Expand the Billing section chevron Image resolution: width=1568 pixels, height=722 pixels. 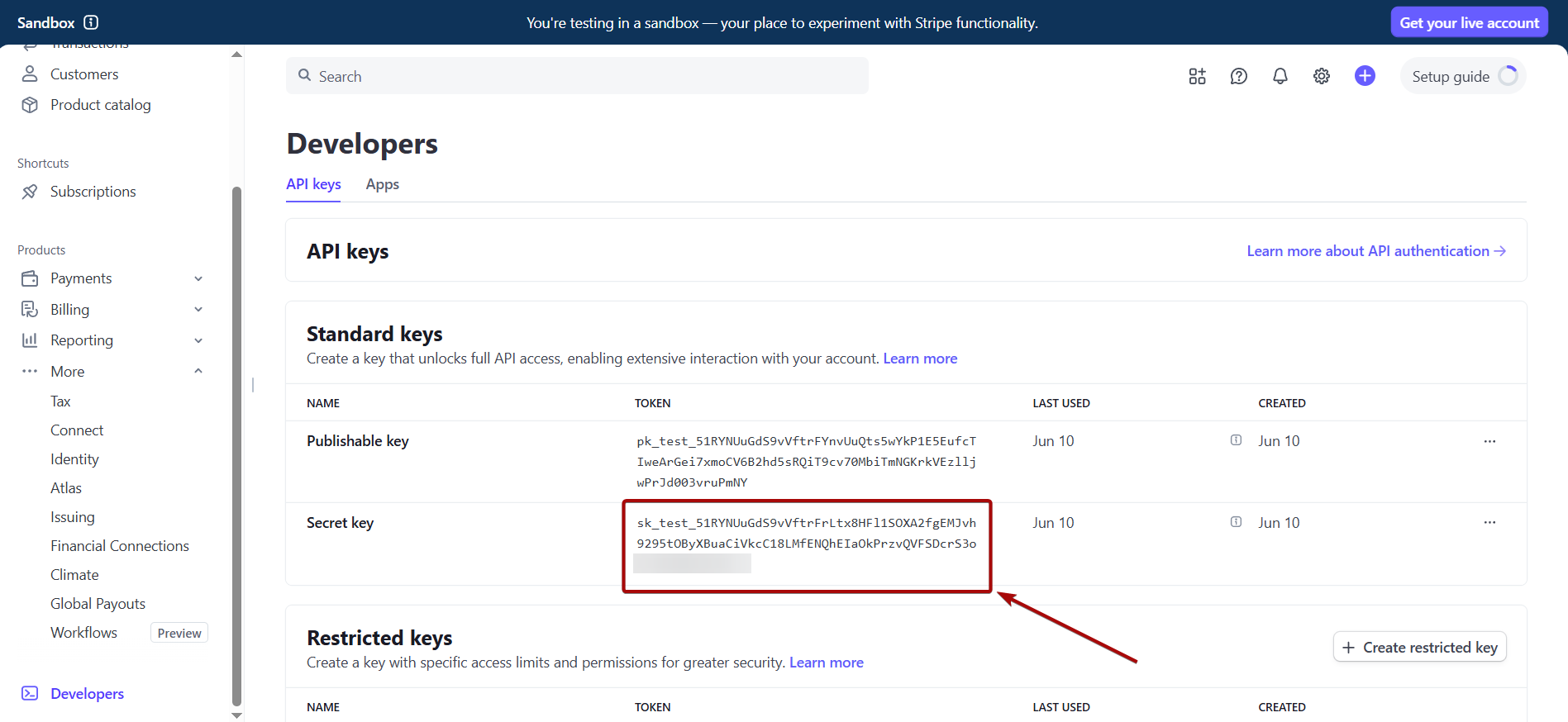[198, 309]
